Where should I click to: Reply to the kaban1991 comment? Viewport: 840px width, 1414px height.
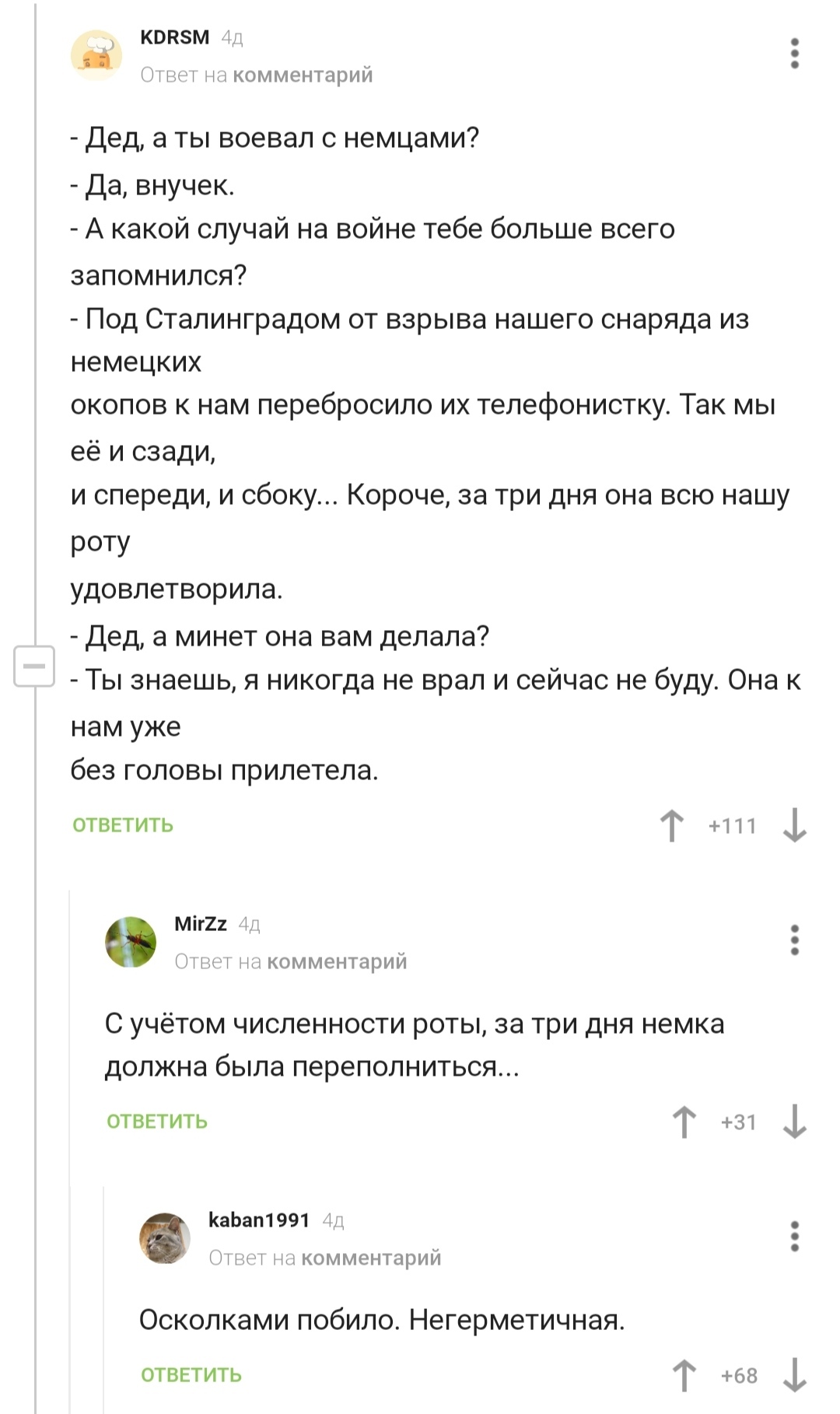[x=191, y=1375]
